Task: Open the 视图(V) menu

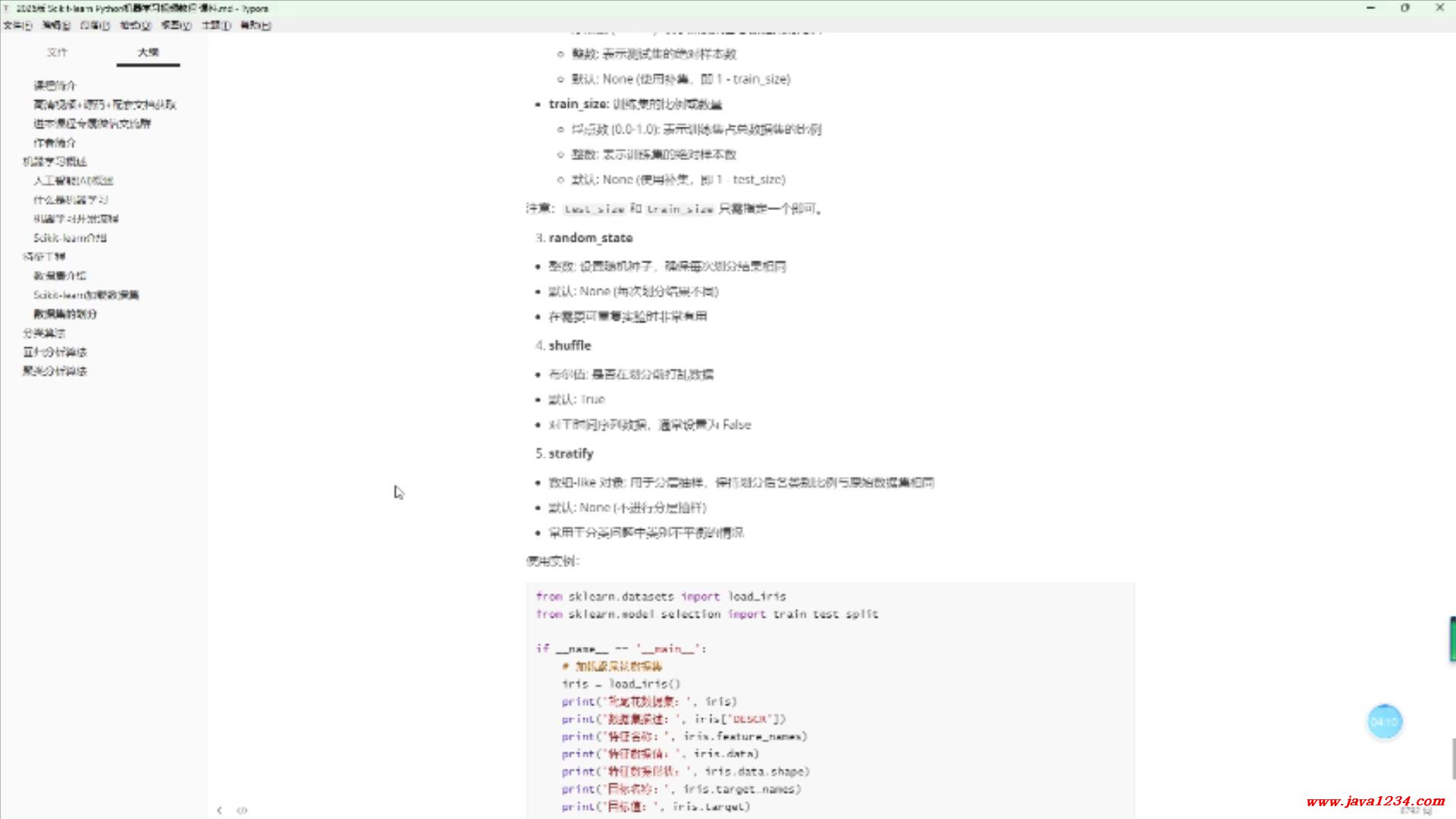Action: (175, 25)
